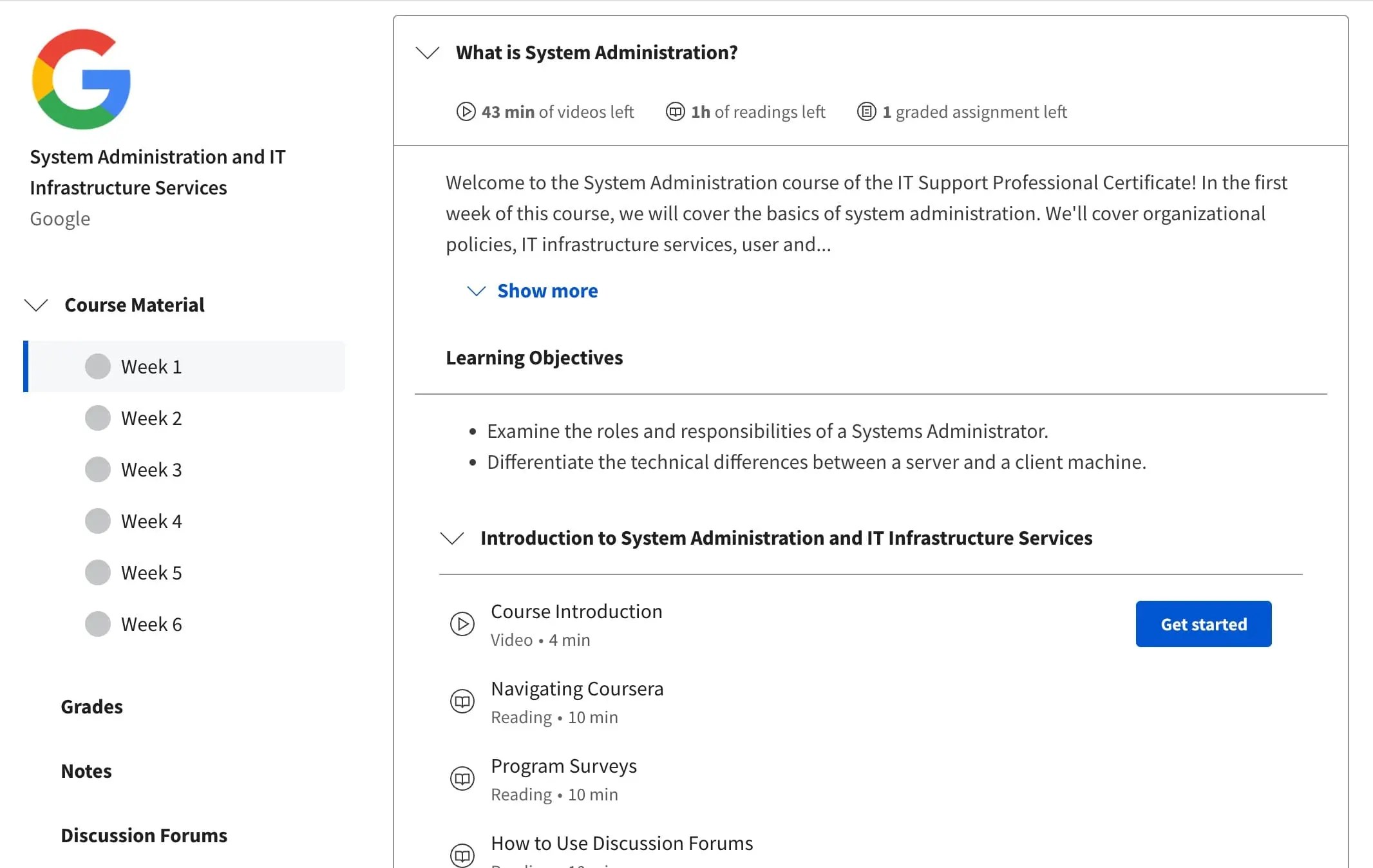
Task: Open the Grades section
Action: [91, 706]
